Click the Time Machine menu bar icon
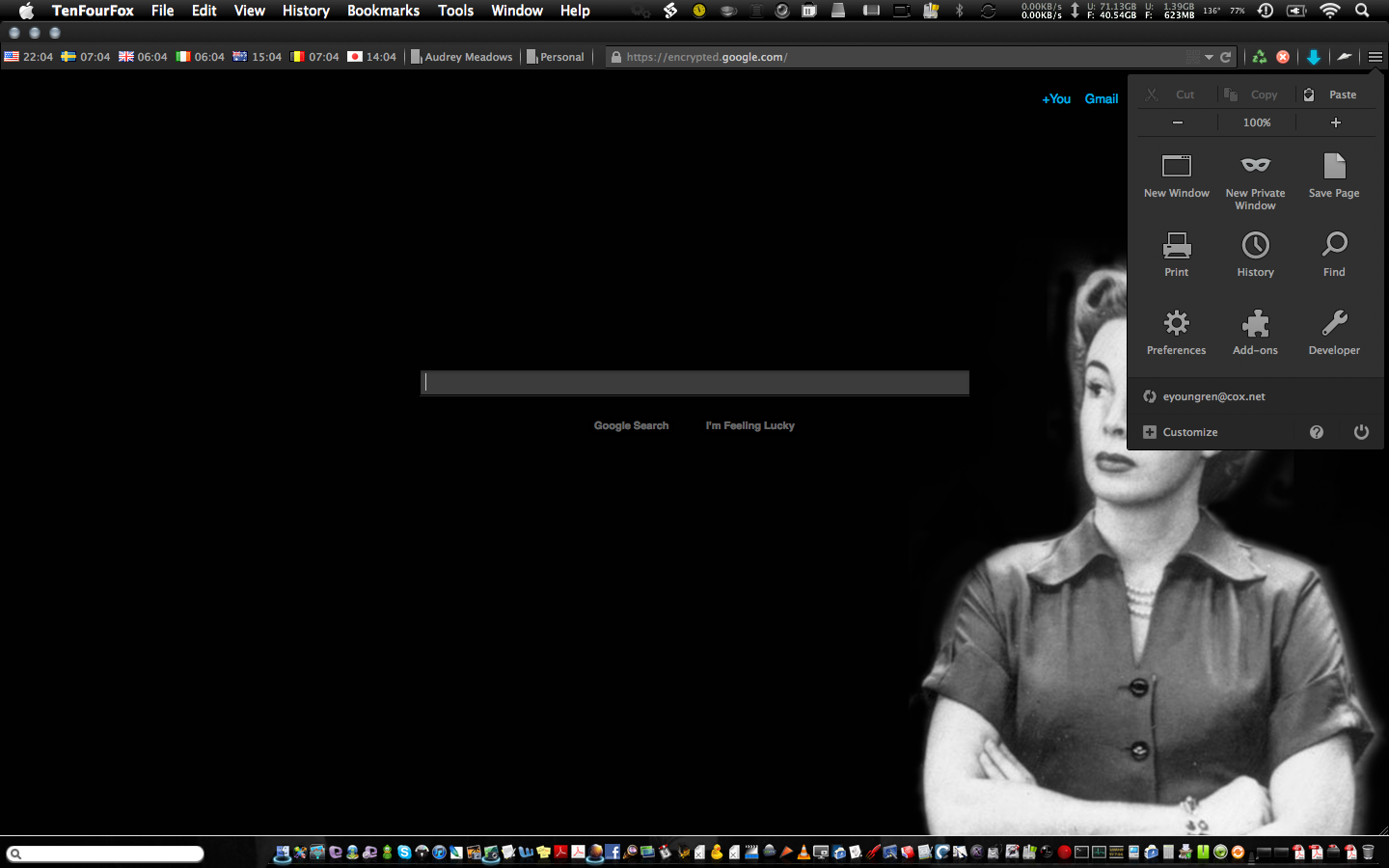This screenshot has width=1389, height=868. [x=1266, y=11]
